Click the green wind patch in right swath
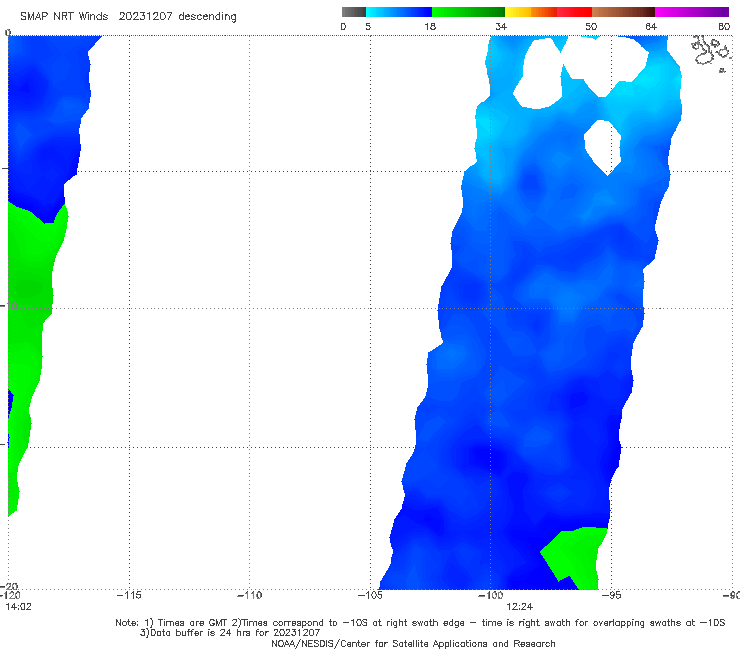The image size is (740, 650). (577, 557)
